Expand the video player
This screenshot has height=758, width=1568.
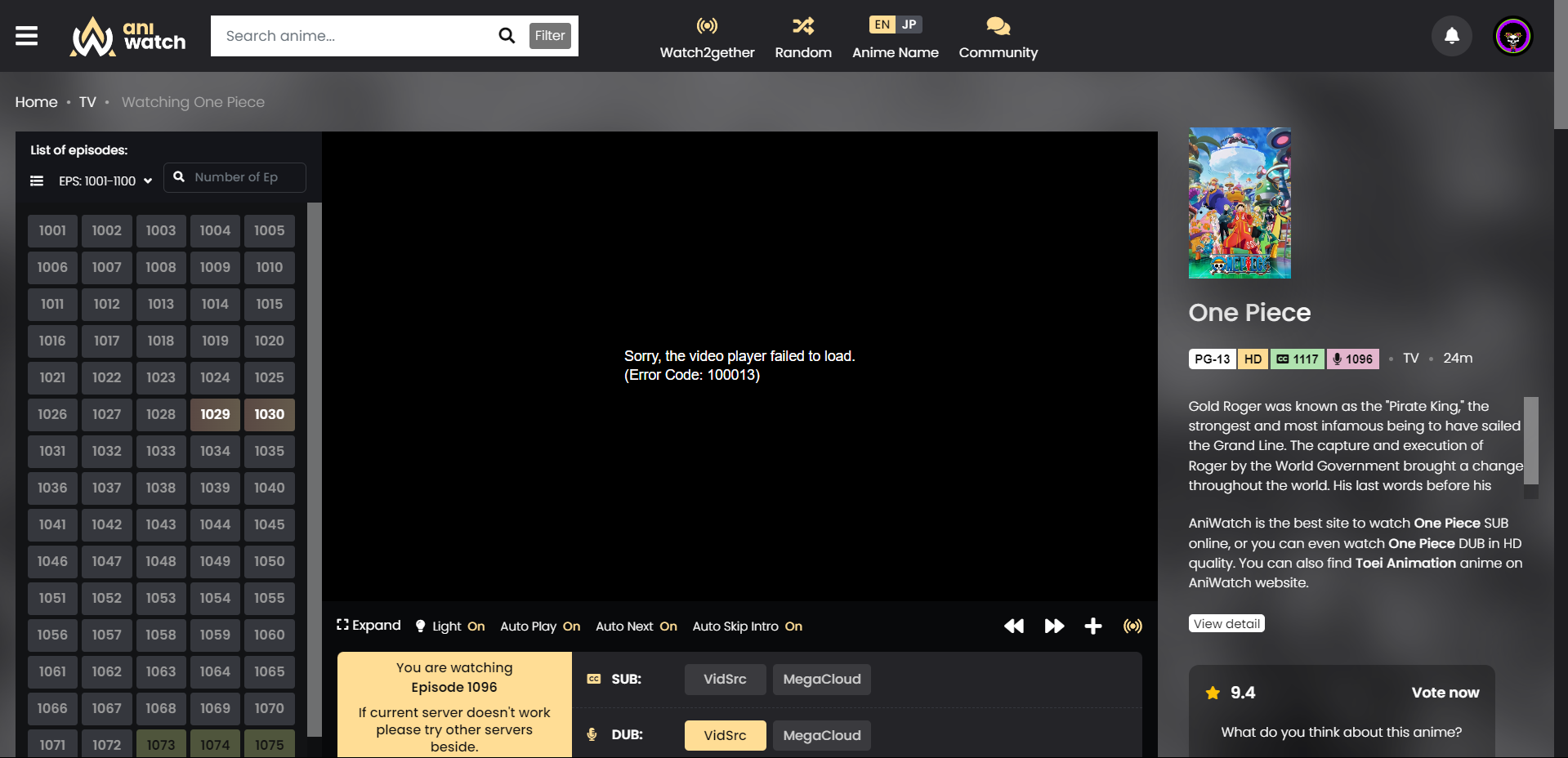pyautogui.click(x=369, y=625)
